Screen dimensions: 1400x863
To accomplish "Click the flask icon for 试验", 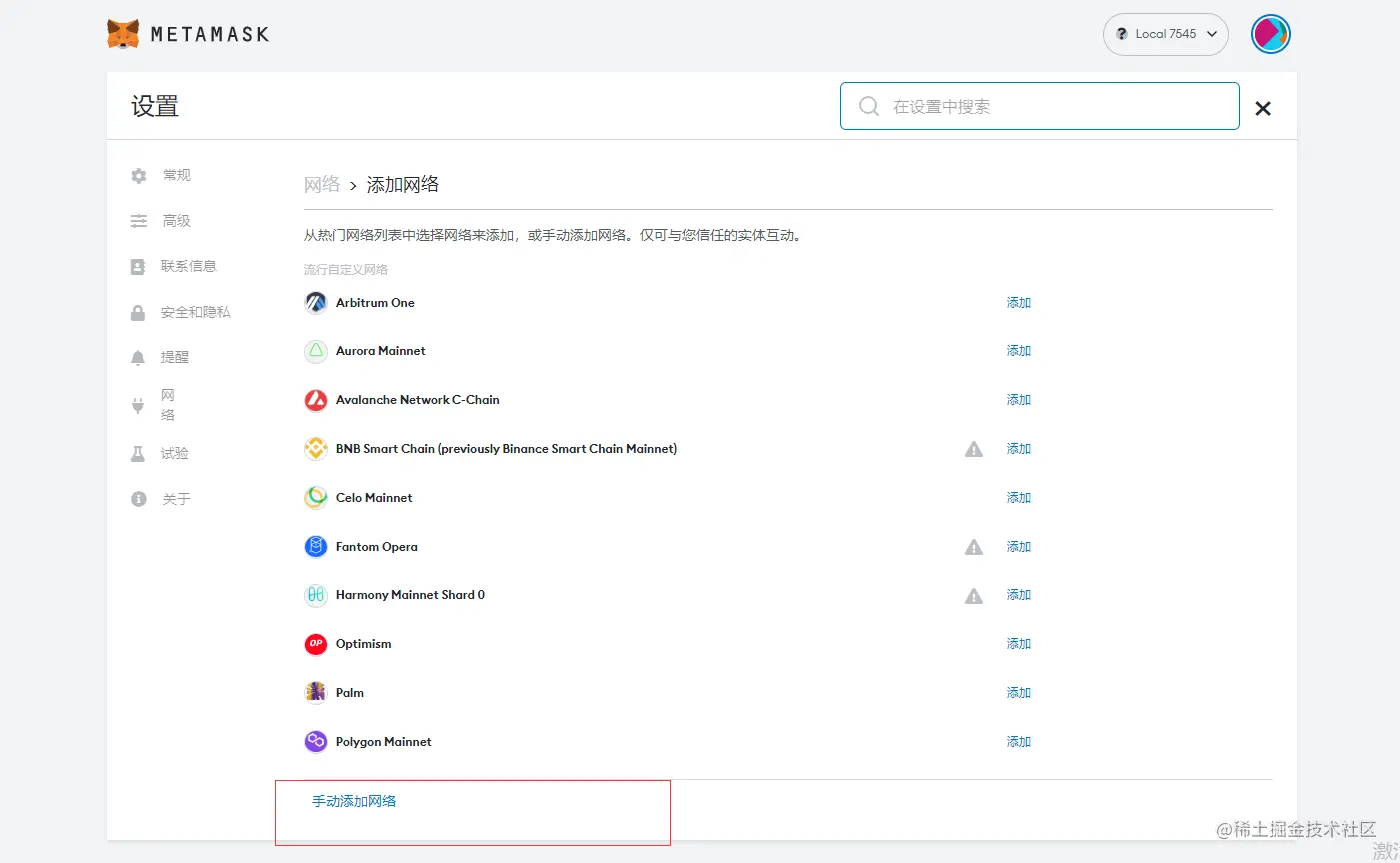I will click(138, 453).
